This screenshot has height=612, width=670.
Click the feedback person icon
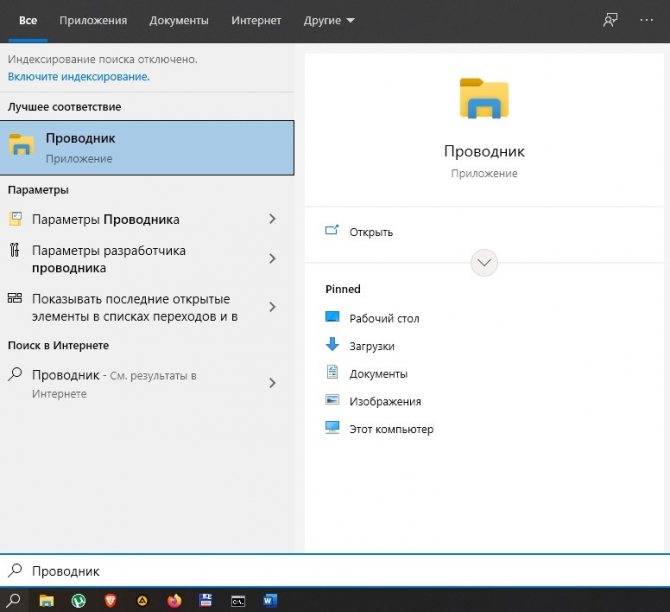pos(610,20)
